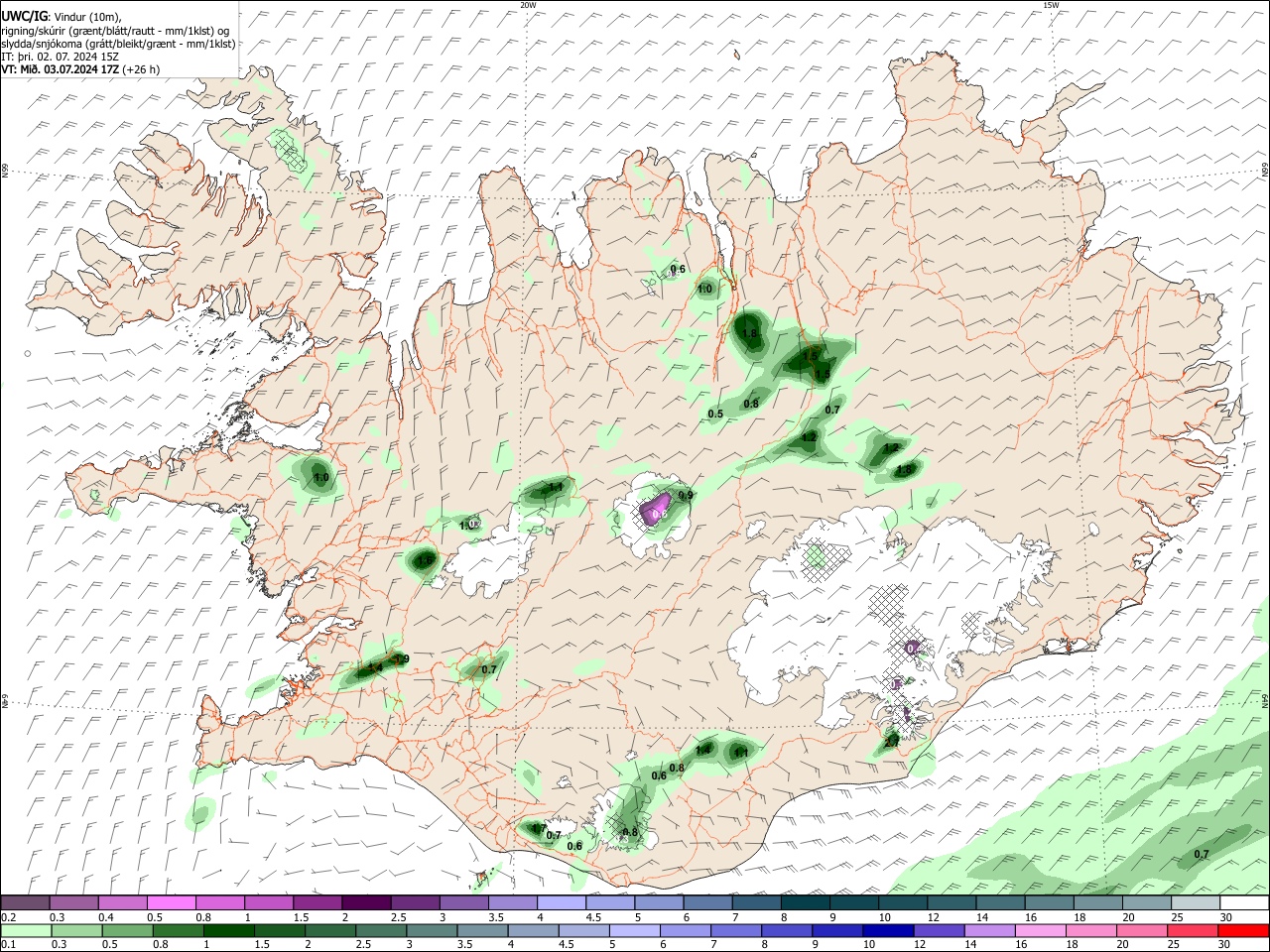1270x952 pixels.
Task: Click the '1.8' rainfall value in the north
Action: tap(750, 334)
